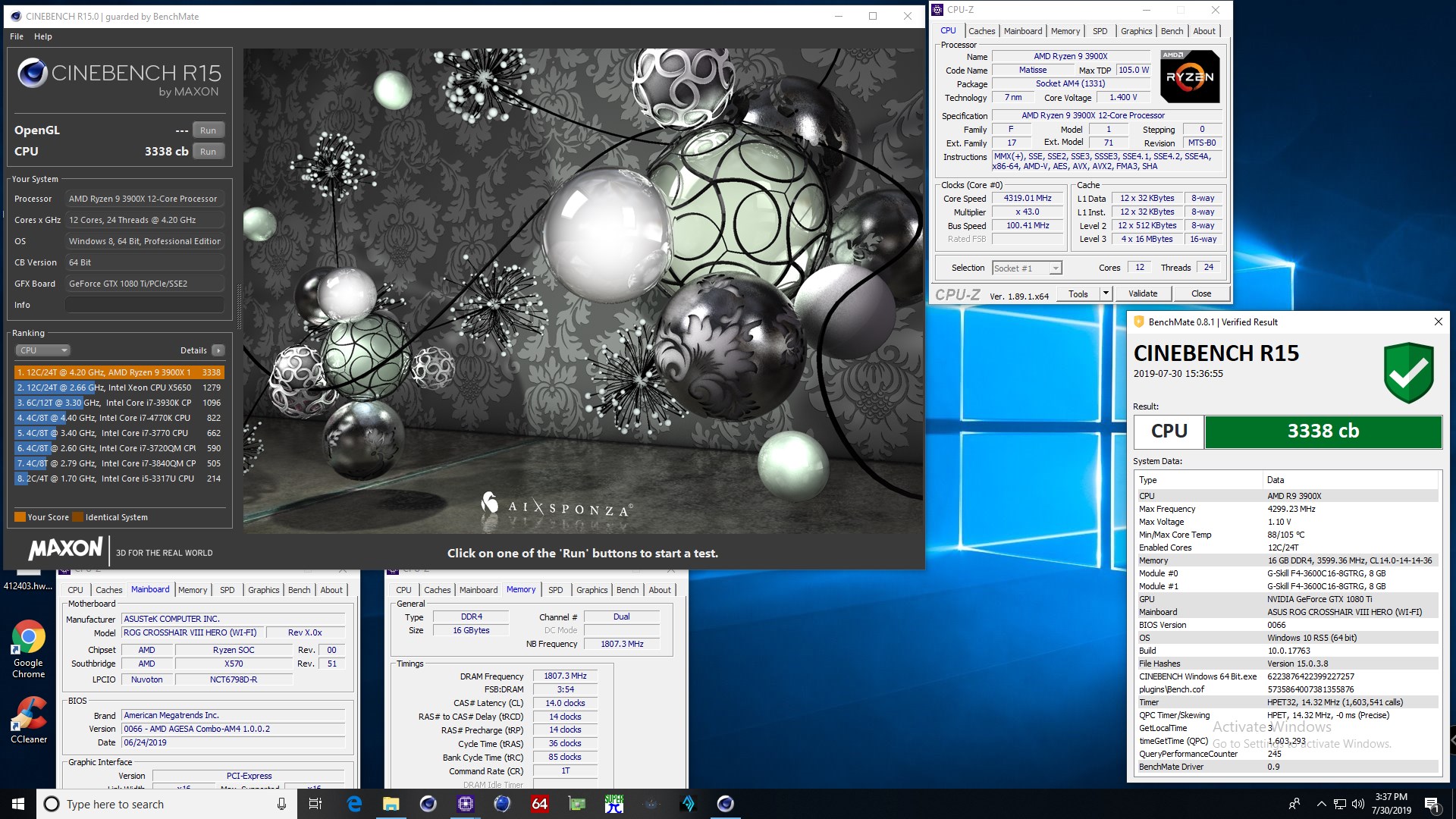Open CPU tab in bottom-left CPU-Z window
Viewport: 1456px width, 819px height.
click(75, 590)
